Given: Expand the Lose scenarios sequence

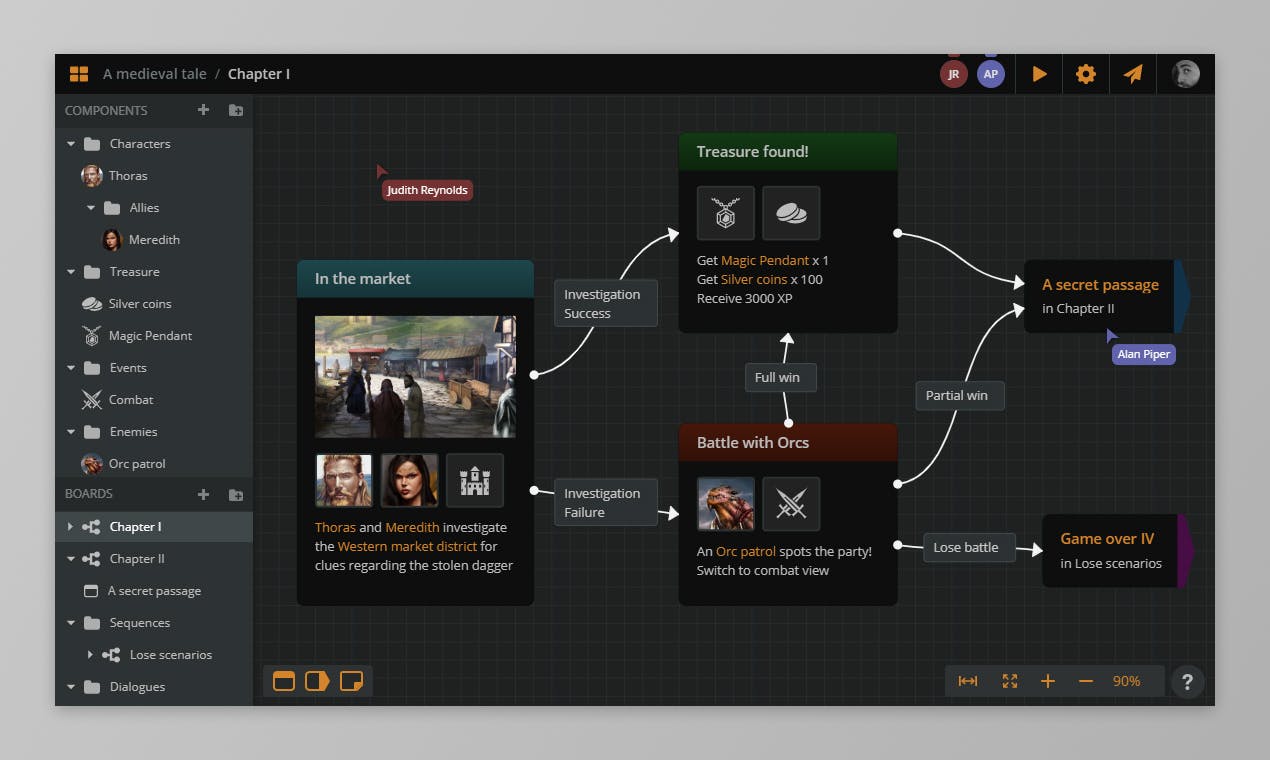Looking at the screenshot, I should [x=90, y=655].
